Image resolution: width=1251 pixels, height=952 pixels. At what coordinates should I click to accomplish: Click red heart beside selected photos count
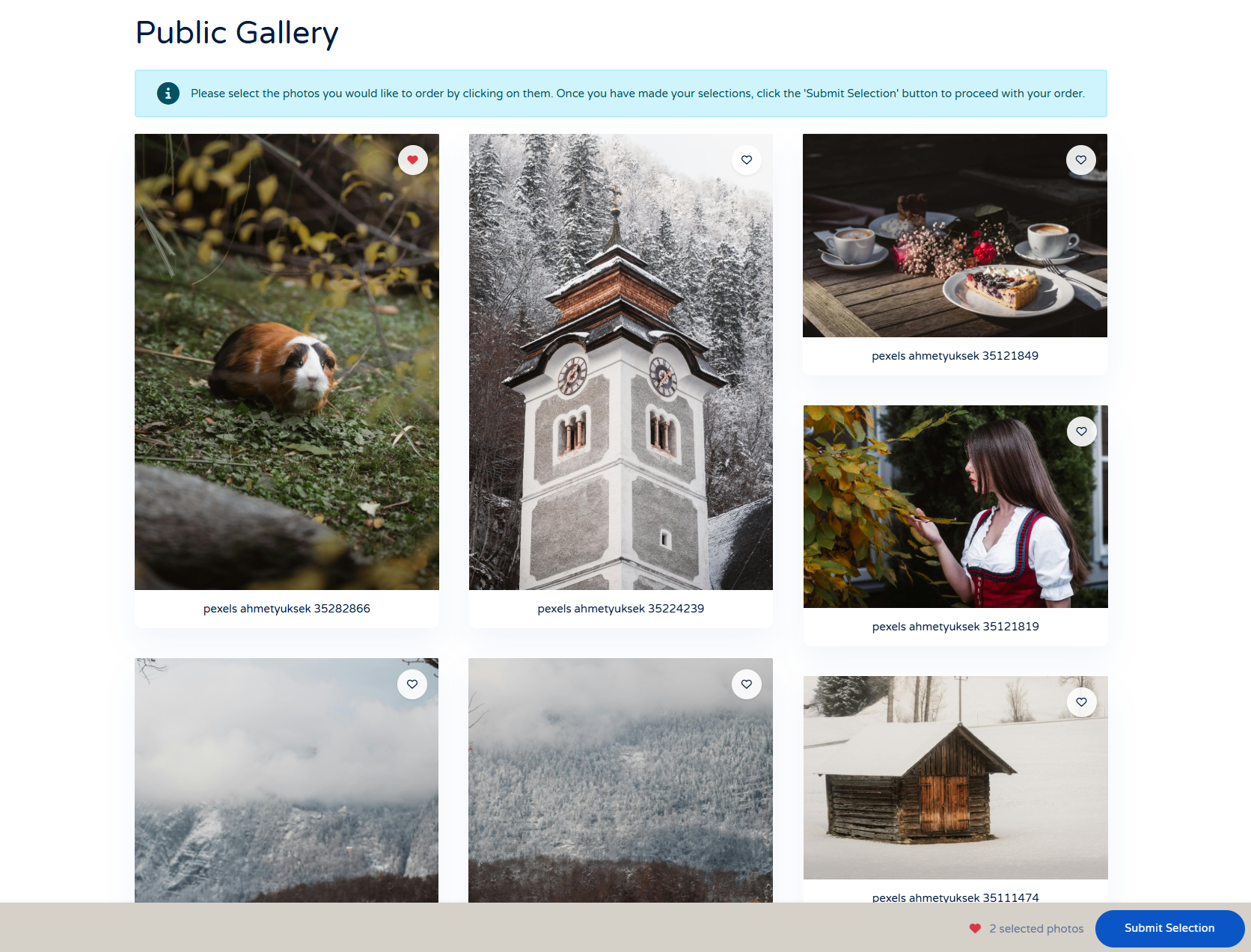coord(975,928)
